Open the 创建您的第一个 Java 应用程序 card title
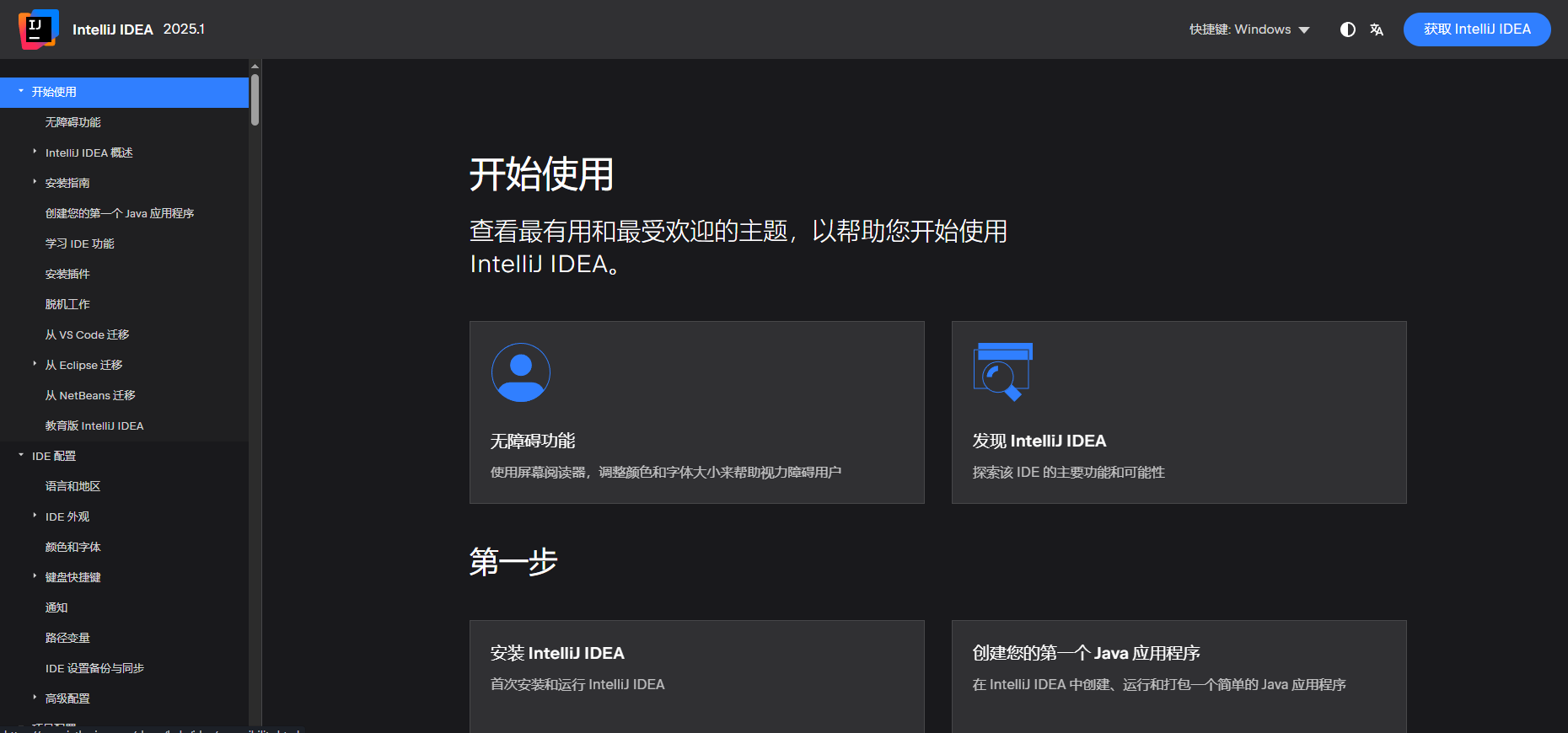Image resolution: width=1568 pixels, height=733 pixels. (x=1087, y=653)
